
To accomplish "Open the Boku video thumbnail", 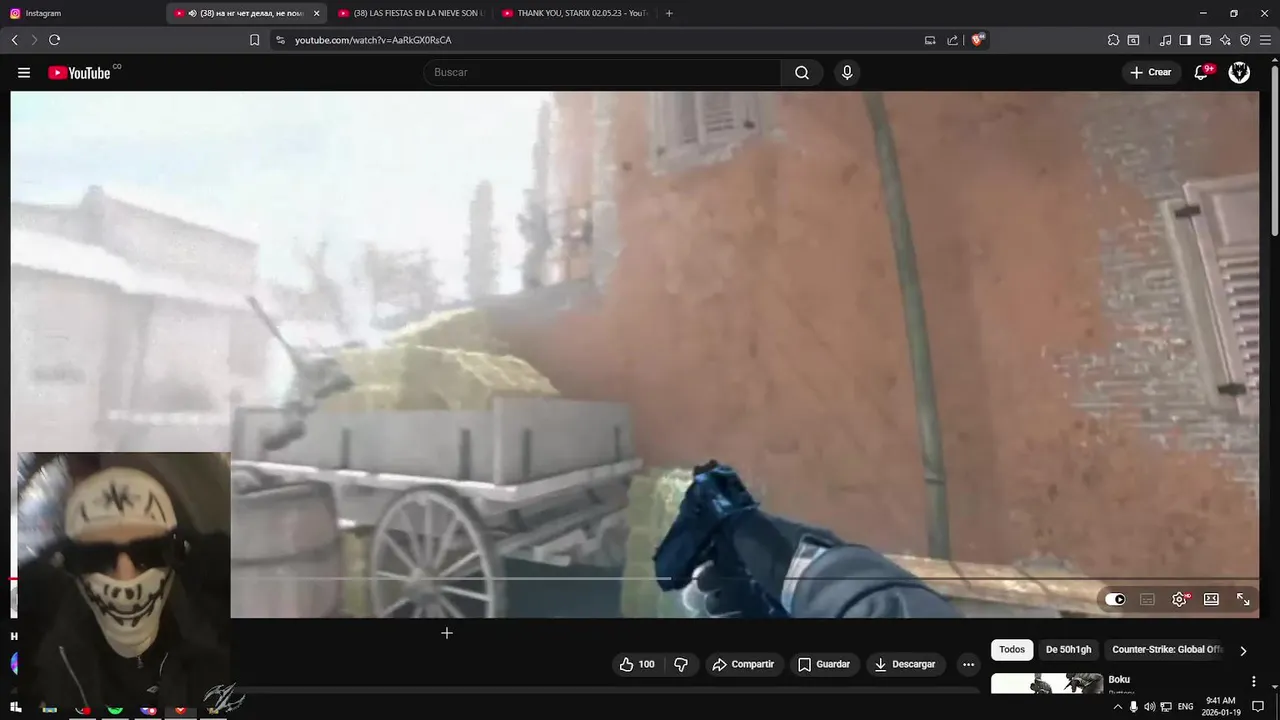I will (x=1047, y=683).
